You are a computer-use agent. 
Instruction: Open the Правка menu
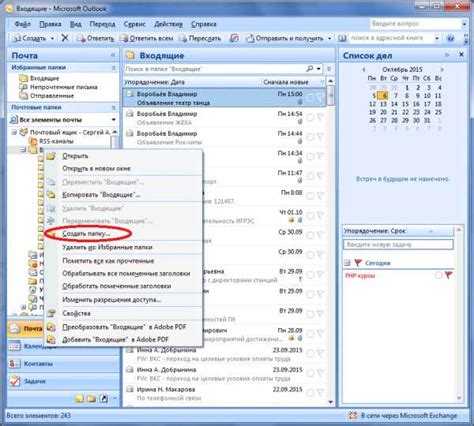pos(50,24)
